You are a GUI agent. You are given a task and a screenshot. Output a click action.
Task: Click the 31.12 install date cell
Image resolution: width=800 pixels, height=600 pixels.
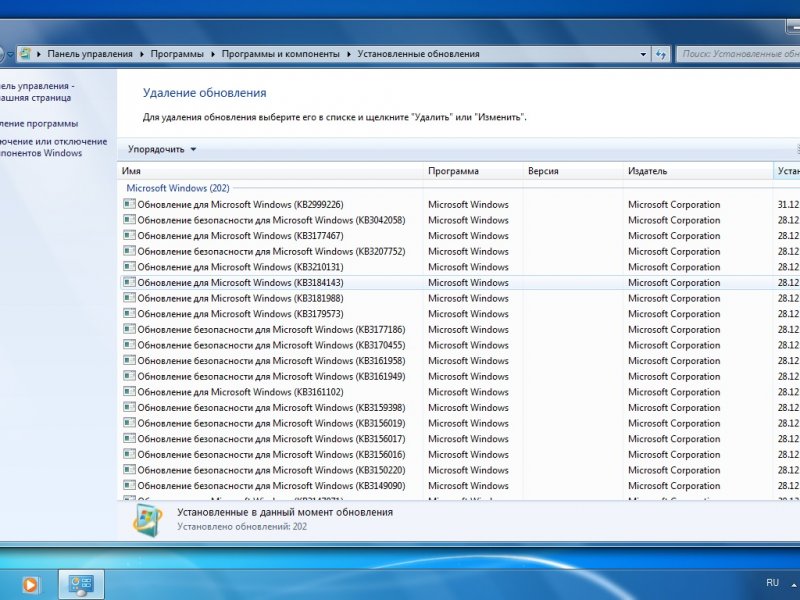[x=788, y=205]
